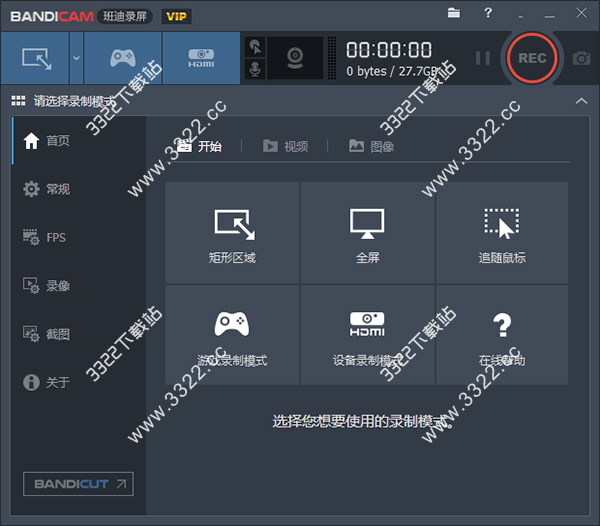The width and height of the screenshot is (600, 526).
Task: Switch to game recording mode in toolbar
Action: [122, 58]
